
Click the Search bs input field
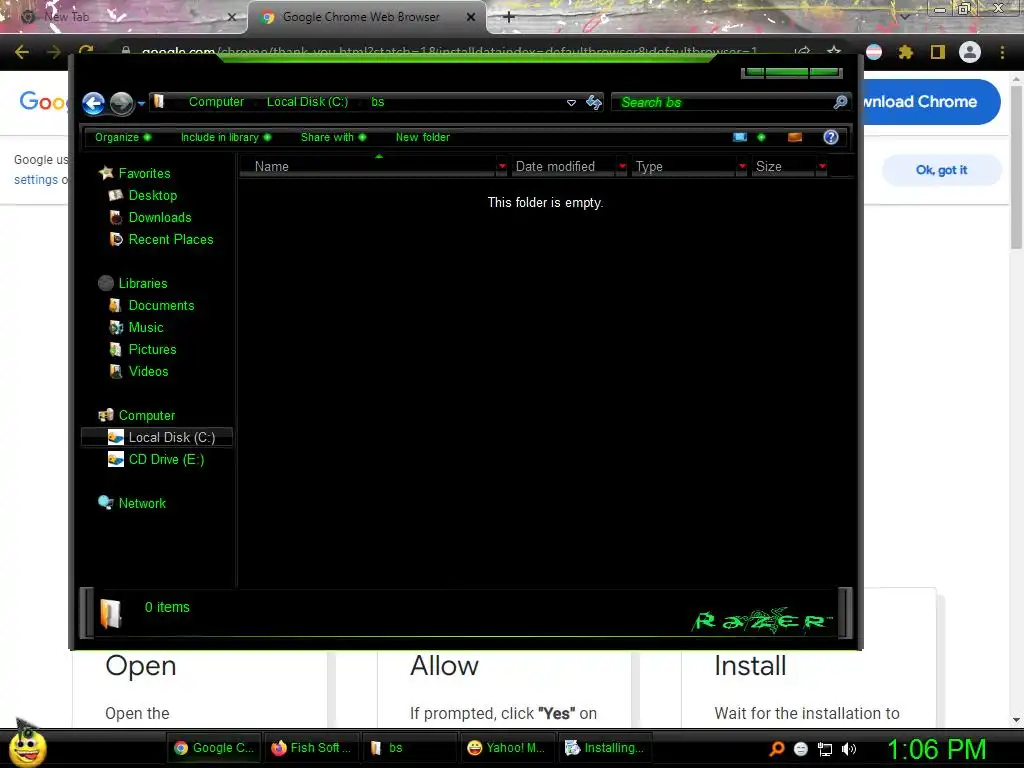coord(722,103)
